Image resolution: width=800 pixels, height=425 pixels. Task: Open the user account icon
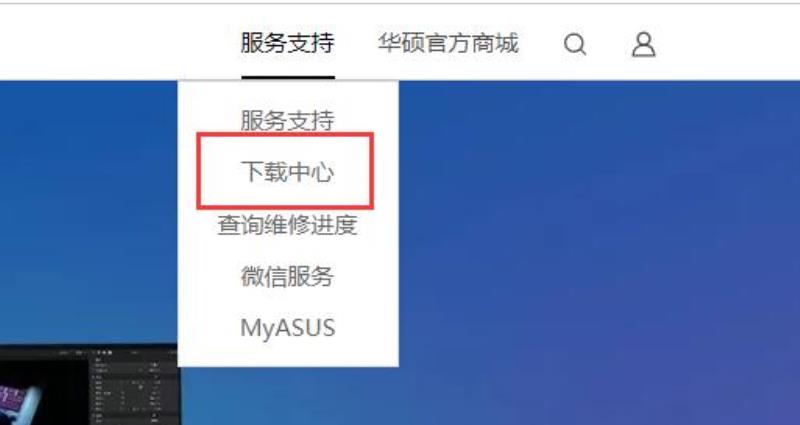[643, 44]
